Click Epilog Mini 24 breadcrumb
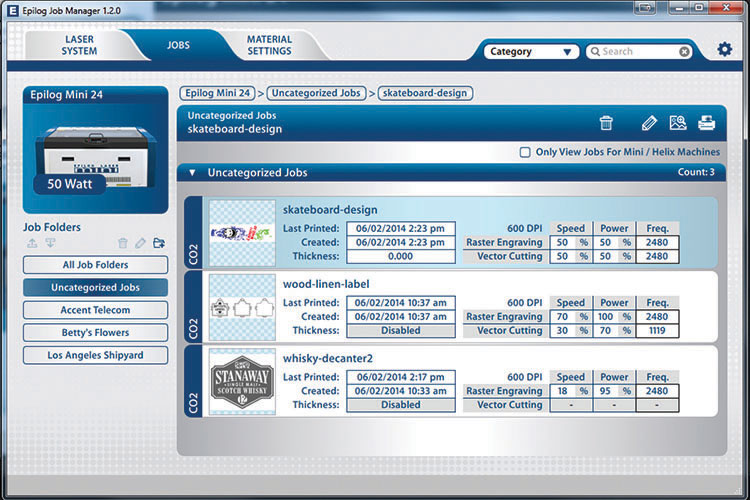This screenshot has height=500, width=750. (218, 93)
